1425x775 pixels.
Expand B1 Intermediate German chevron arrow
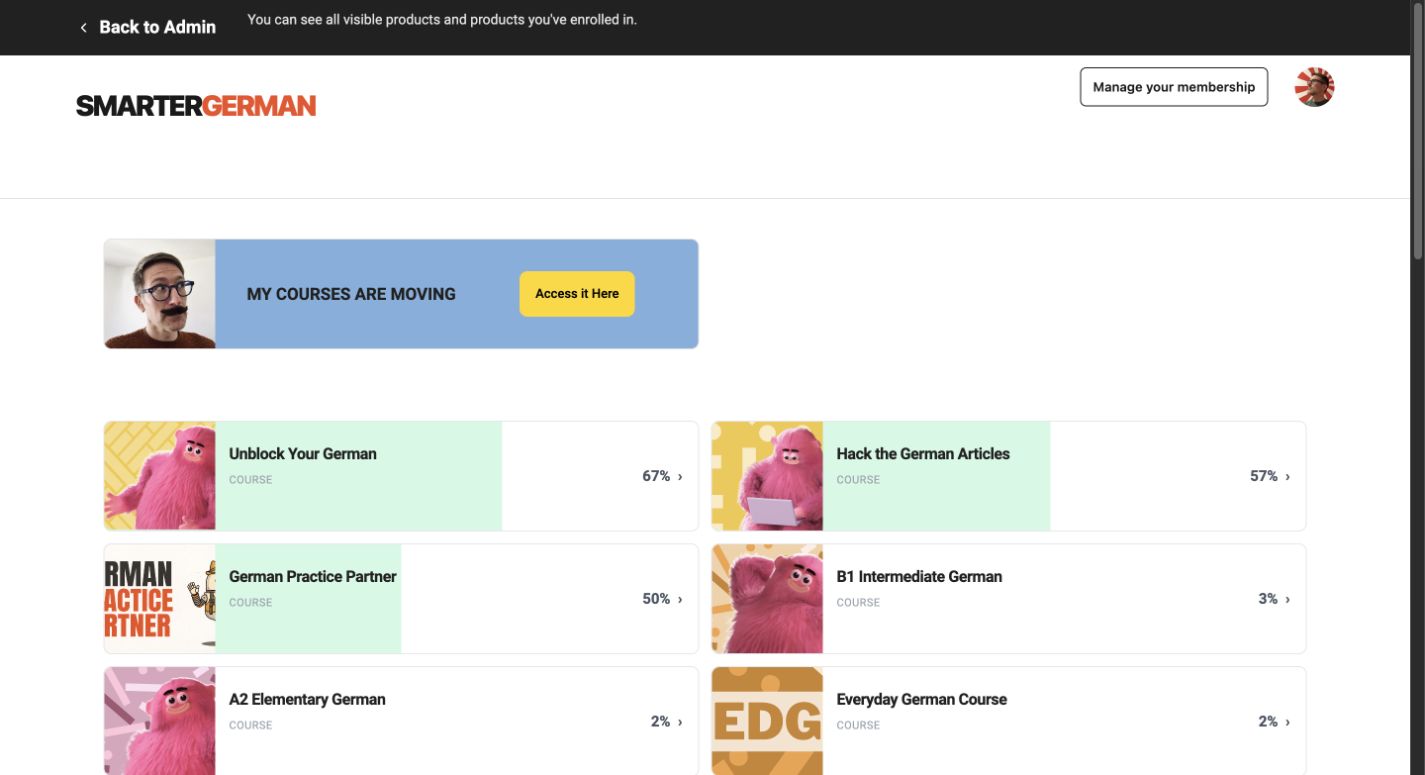coord(1288,600)
